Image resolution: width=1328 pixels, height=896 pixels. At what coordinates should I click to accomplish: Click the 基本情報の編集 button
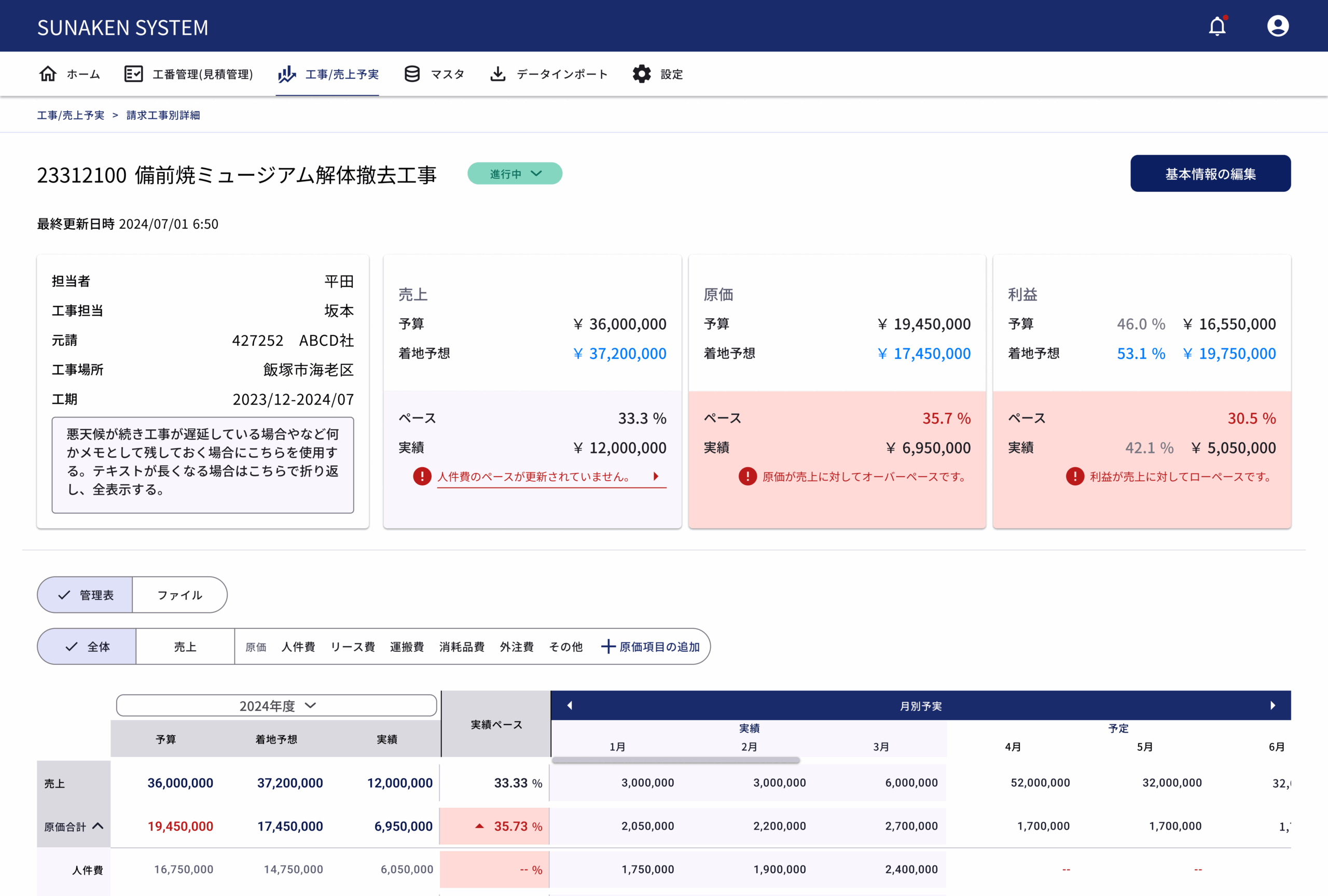[x=1210, y=174]
